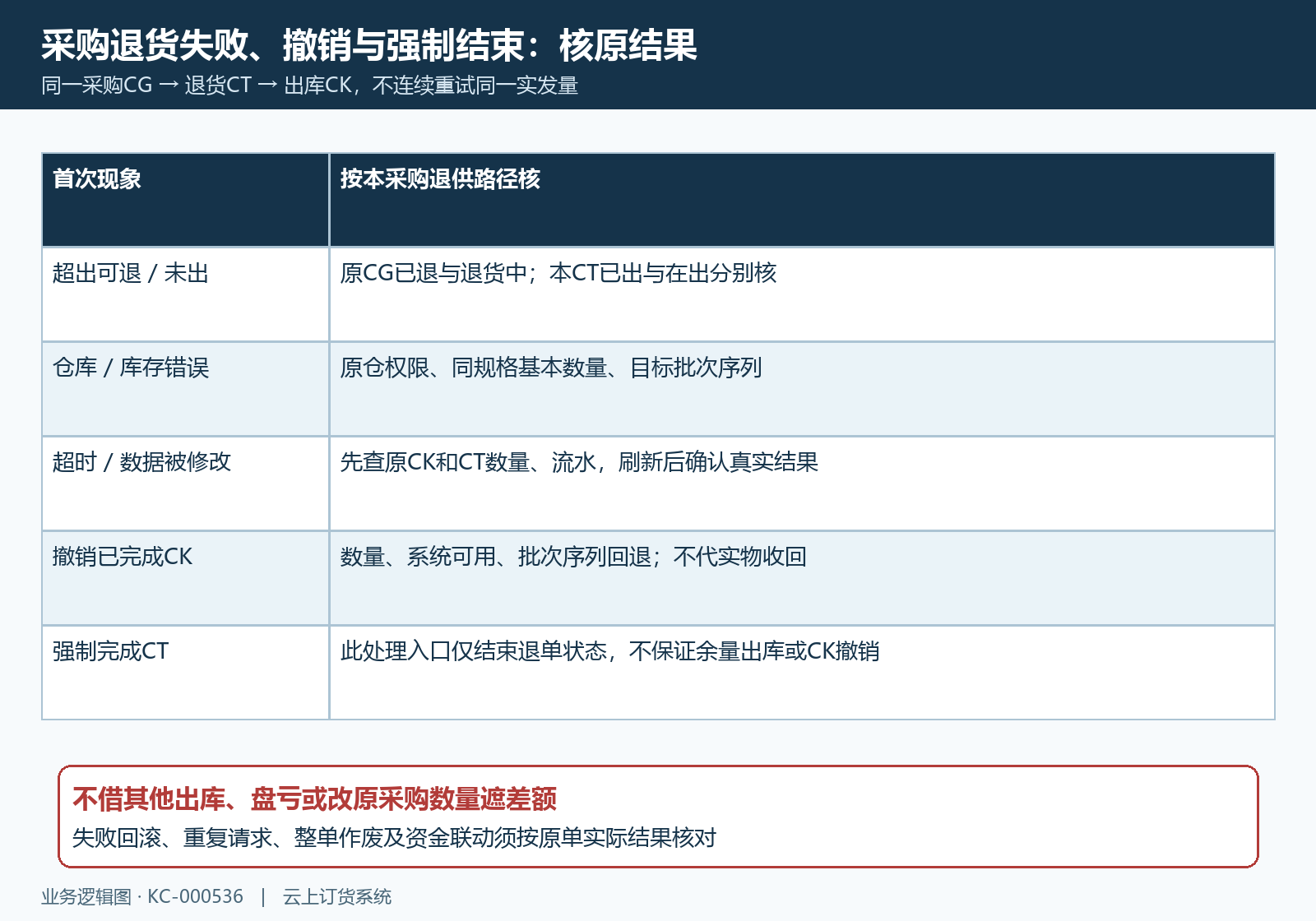1316x921 pixels.
Task: Select the cell 此处理入口仅结束退单状态
Action: click(802, 673)
